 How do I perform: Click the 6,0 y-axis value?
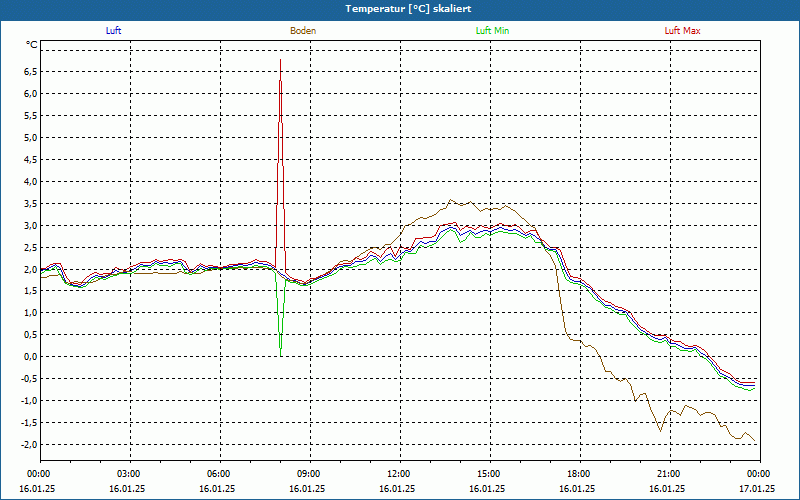pyautogui.click(x=31, y=94)
